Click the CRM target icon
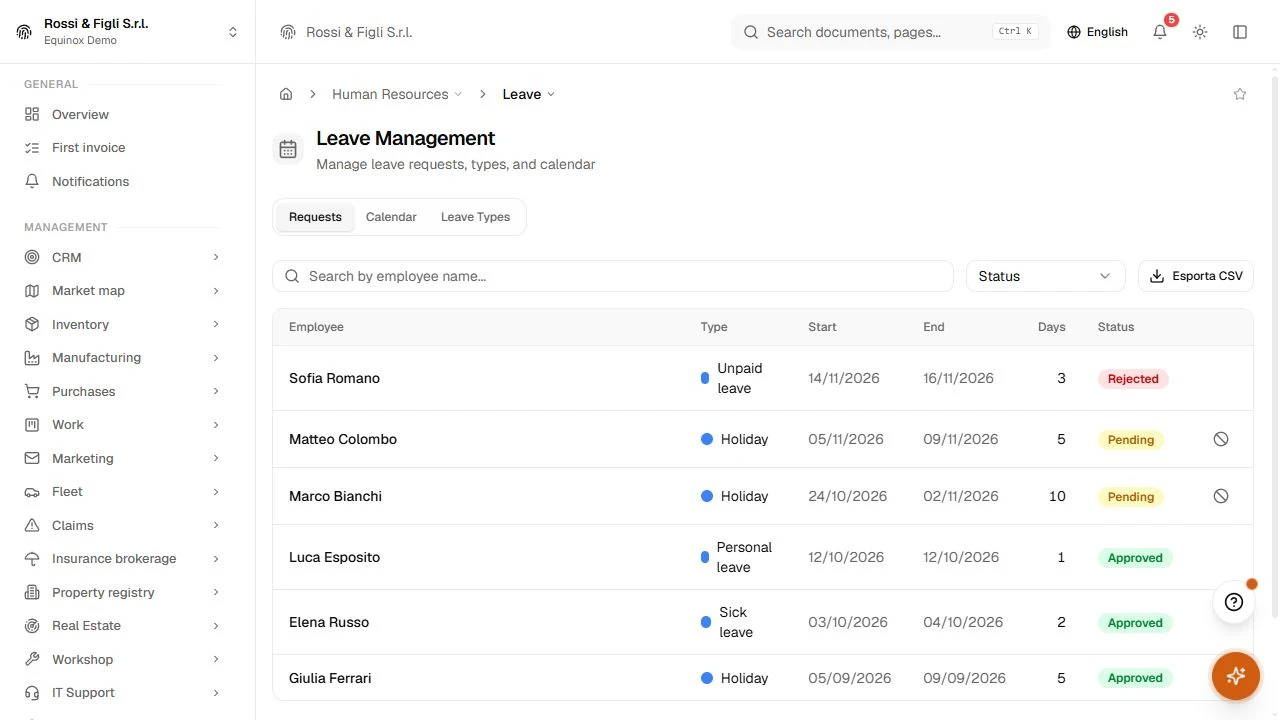1280x720 pixels. [32, 257]
